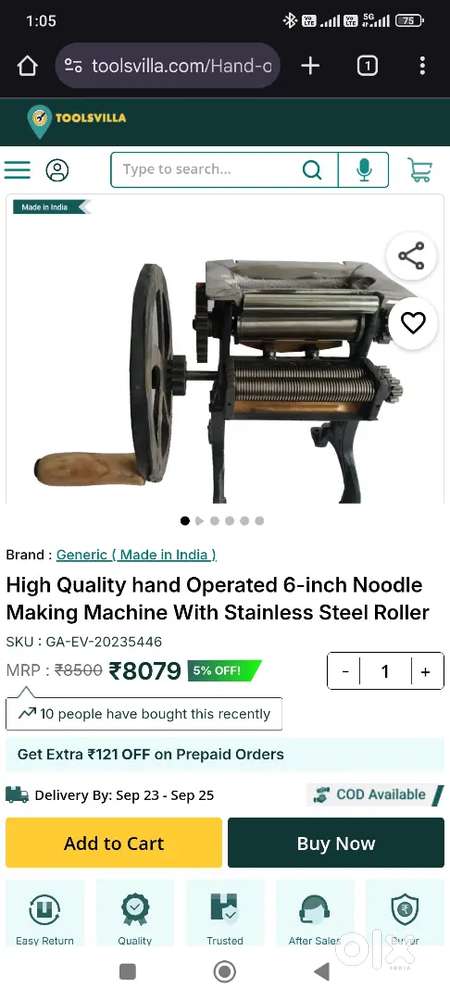Increase the quantity with plus button

click(x=426, y=672)
